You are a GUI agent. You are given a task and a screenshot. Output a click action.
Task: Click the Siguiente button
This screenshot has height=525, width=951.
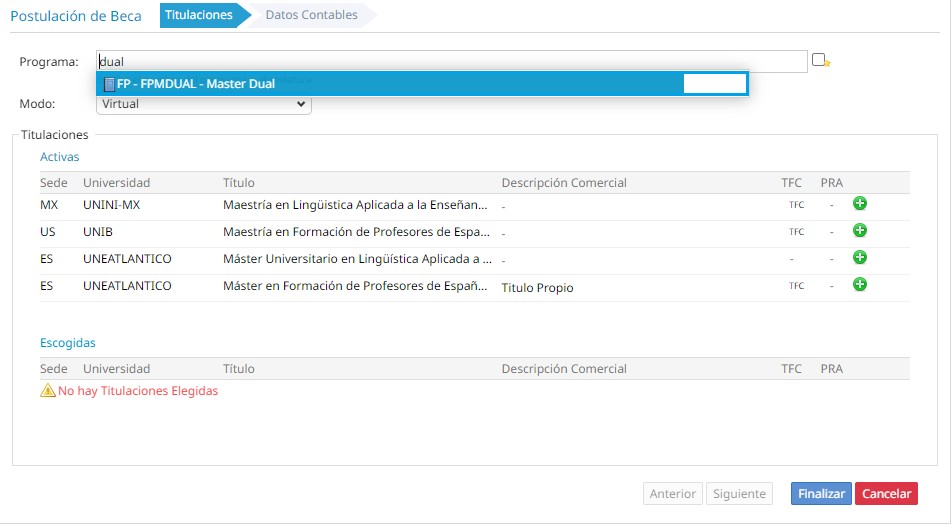(x=739, y=494)
